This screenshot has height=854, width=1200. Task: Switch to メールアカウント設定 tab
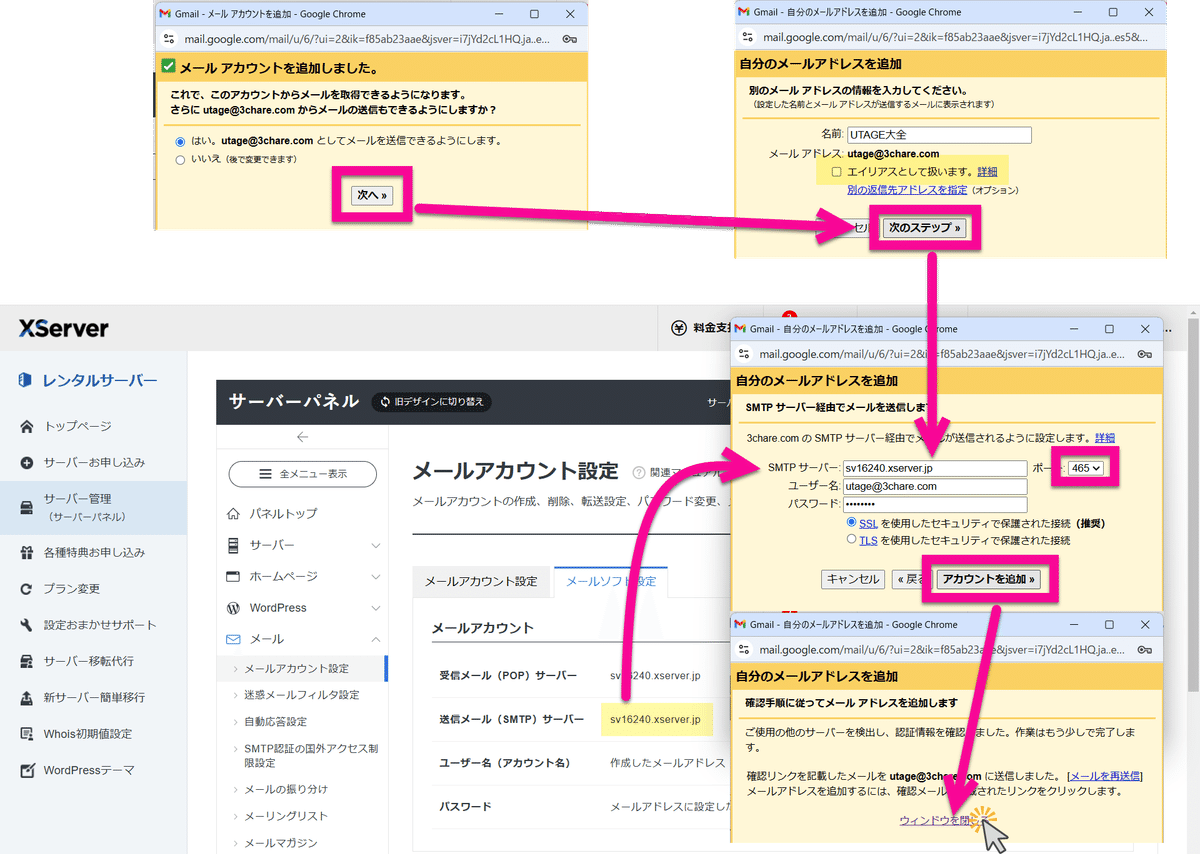481,582
